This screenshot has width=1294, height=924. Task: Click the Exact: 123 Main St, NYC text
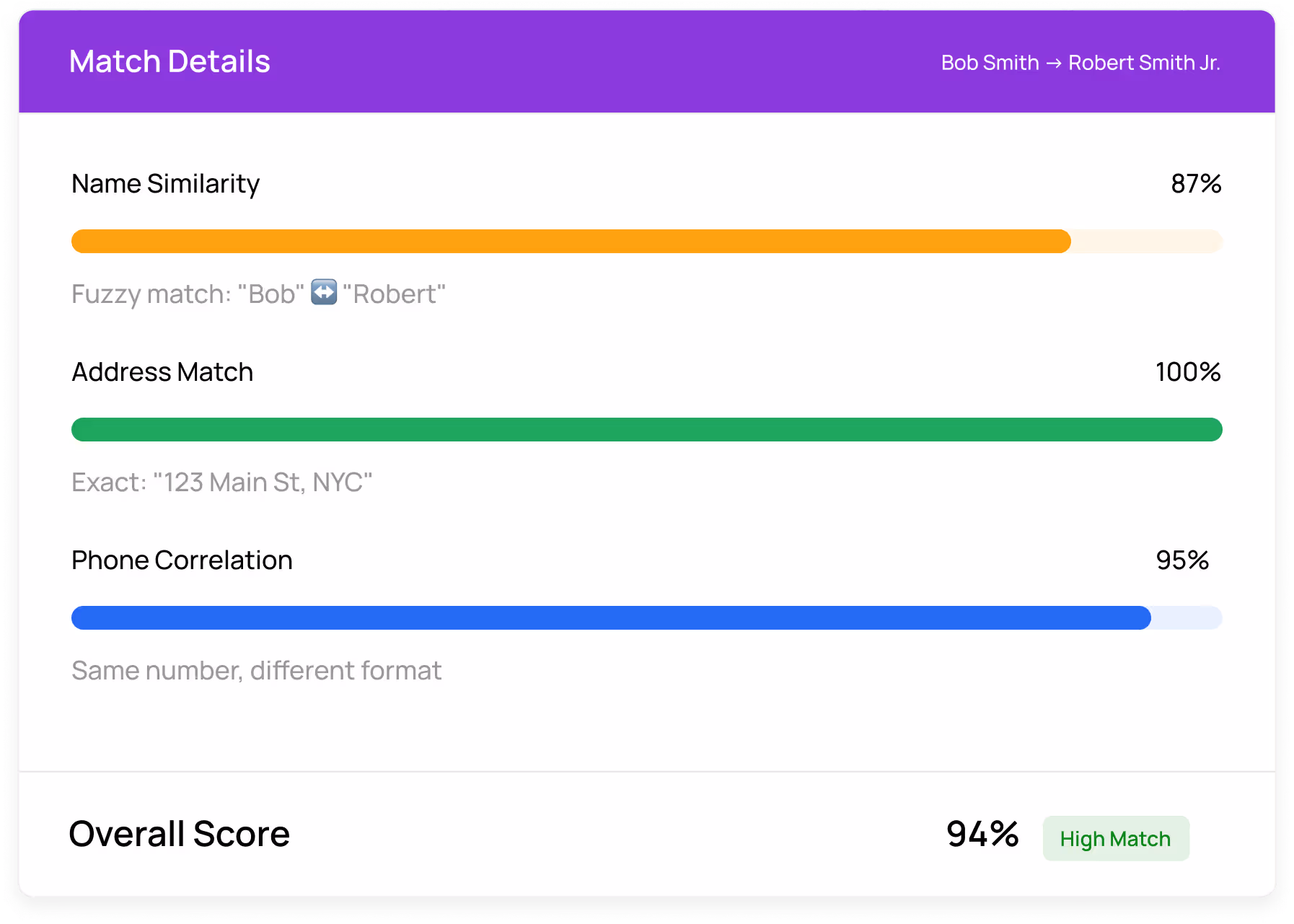pos(221,482)
